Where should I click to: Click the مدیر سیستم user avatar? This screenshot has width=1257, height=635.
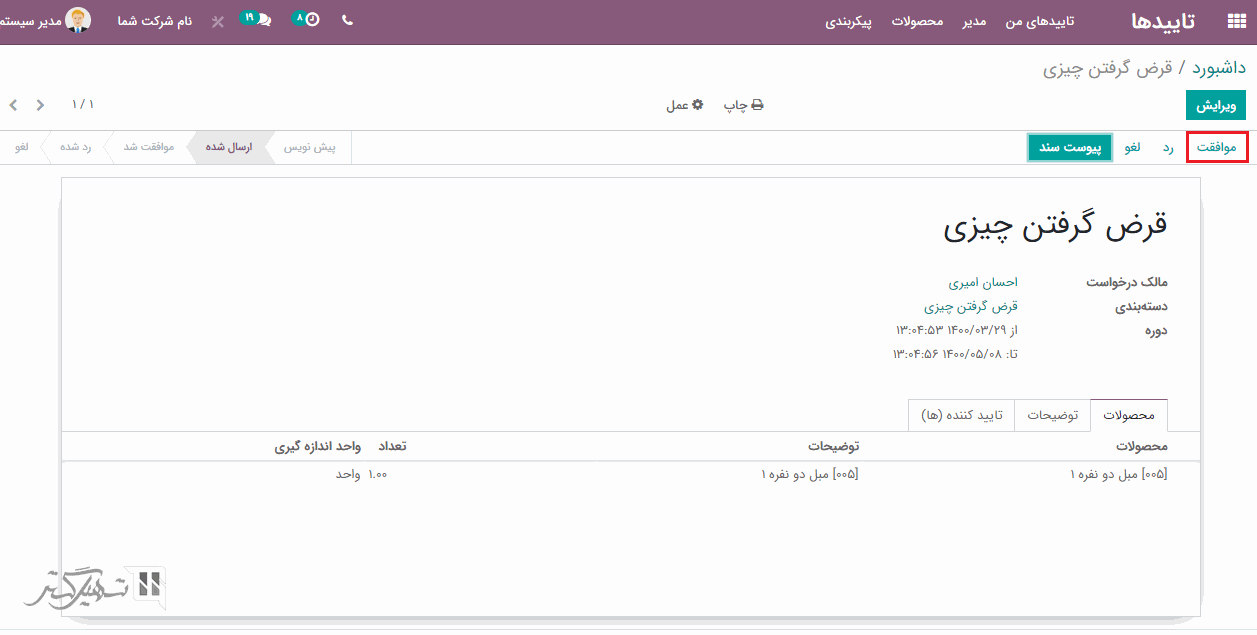(x=77, y=20)
